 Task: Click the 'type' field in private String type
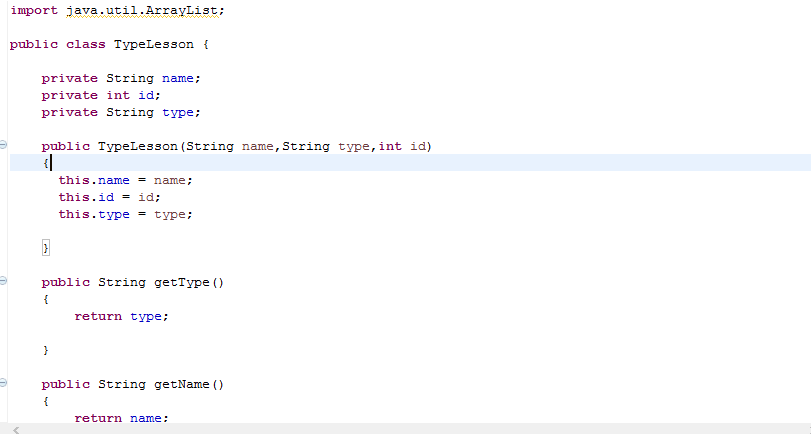(x=177, y=113)
